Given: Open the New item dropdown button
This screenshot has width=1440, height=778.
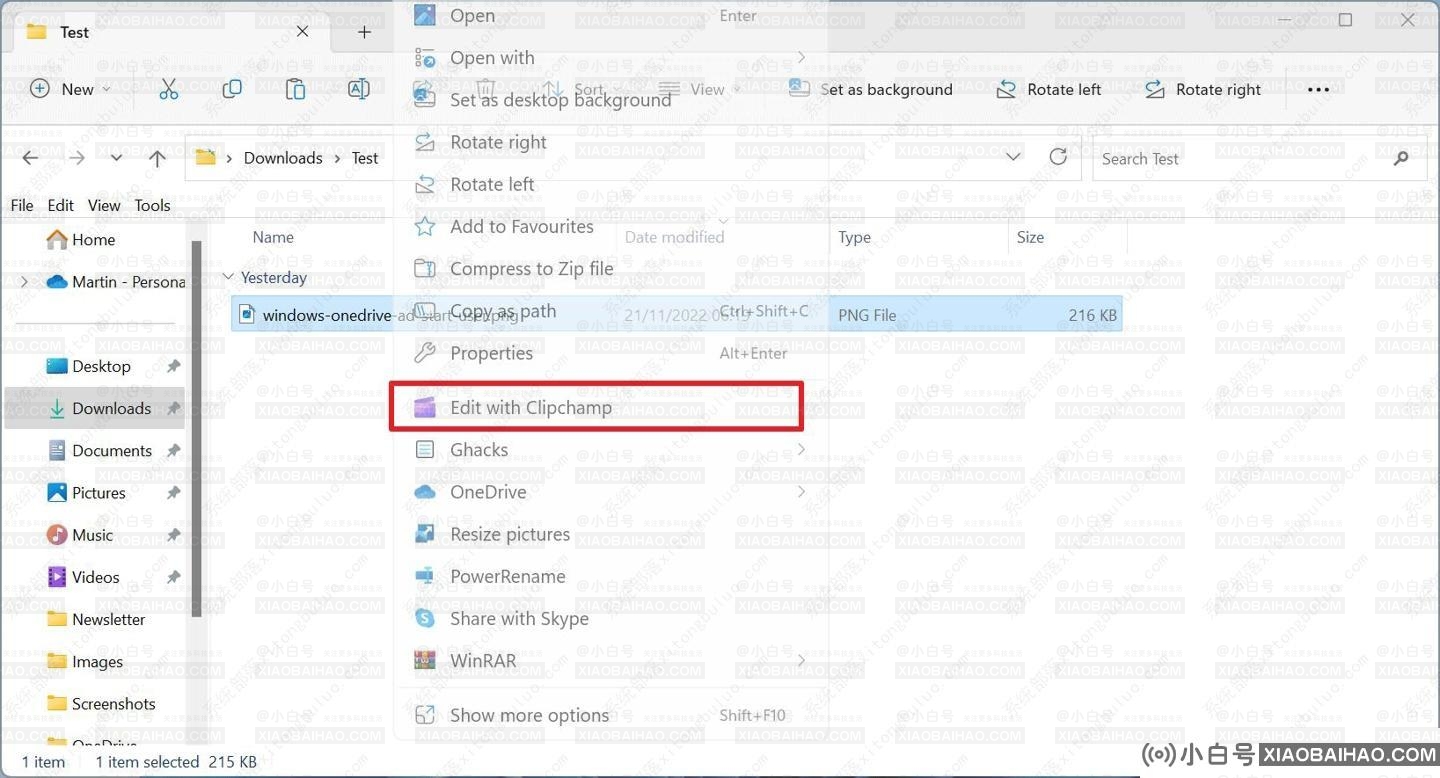Looking at the screenshot, I should [70, 89].
